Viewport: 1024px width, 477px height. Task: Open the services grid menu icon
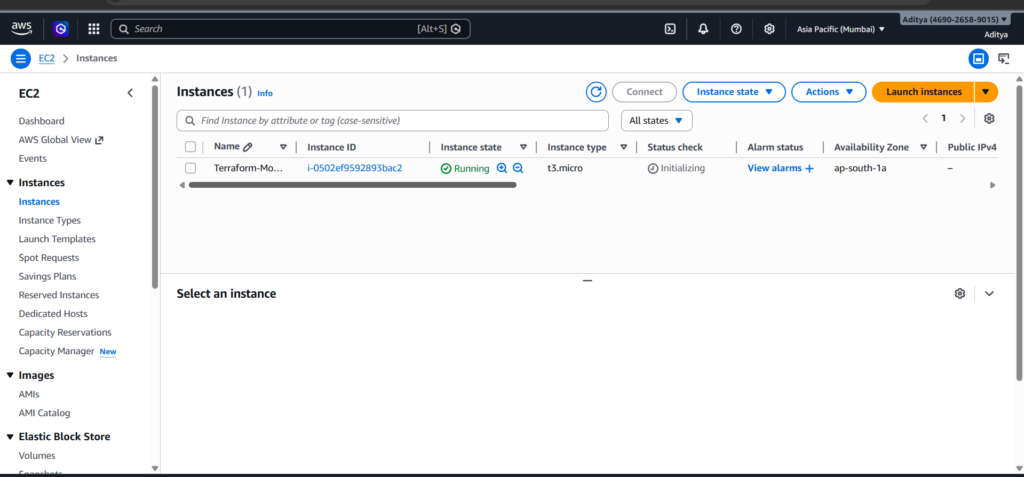point(94,29)
